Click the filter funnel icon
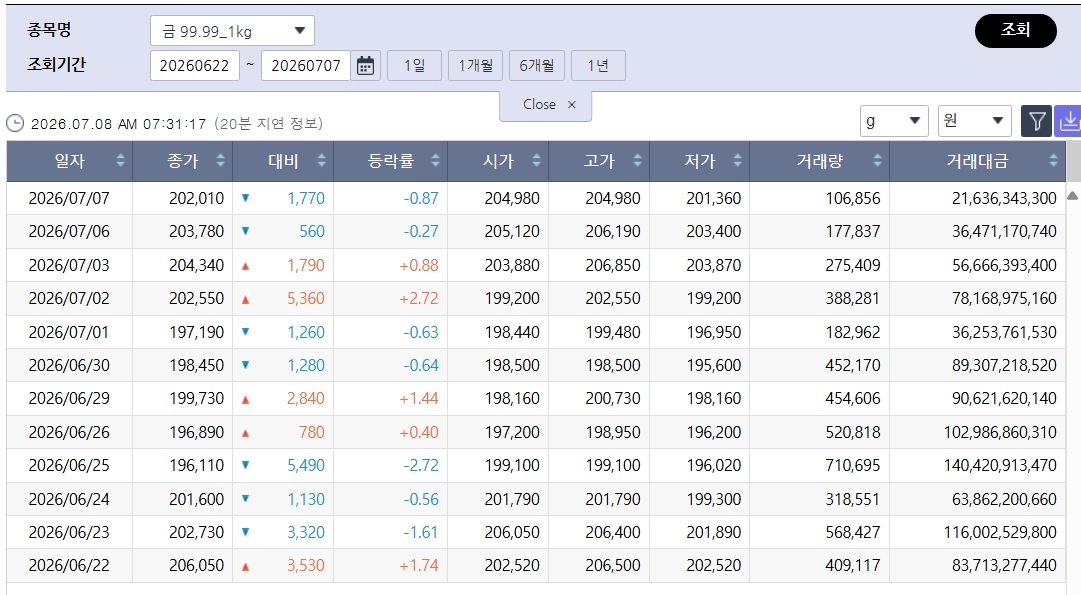1081x595 pixels. [1036, 121]
